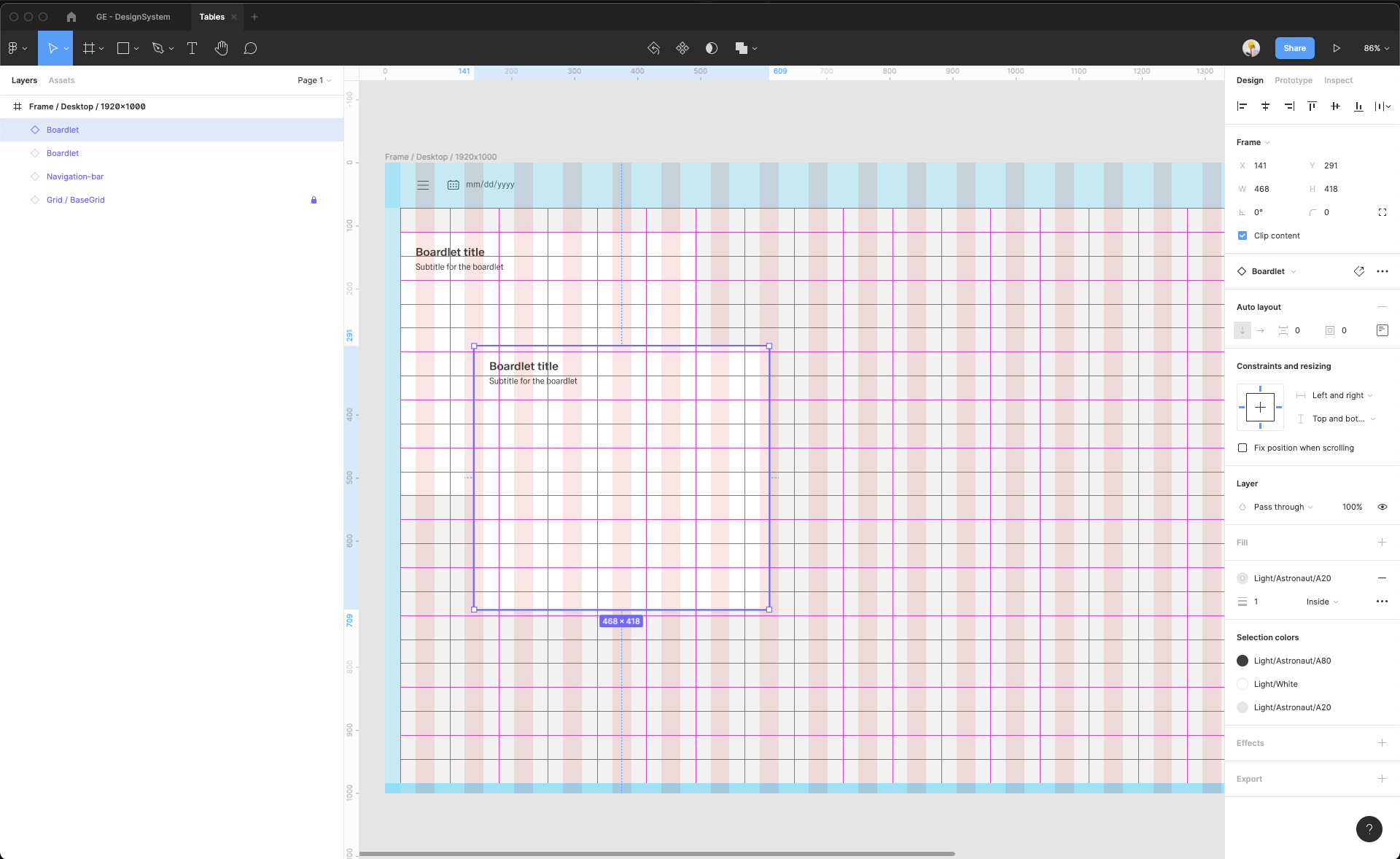This screenshot has width=1400, height=859.
Task: Click the Align top icon
Action: (x=1312, y=106)
